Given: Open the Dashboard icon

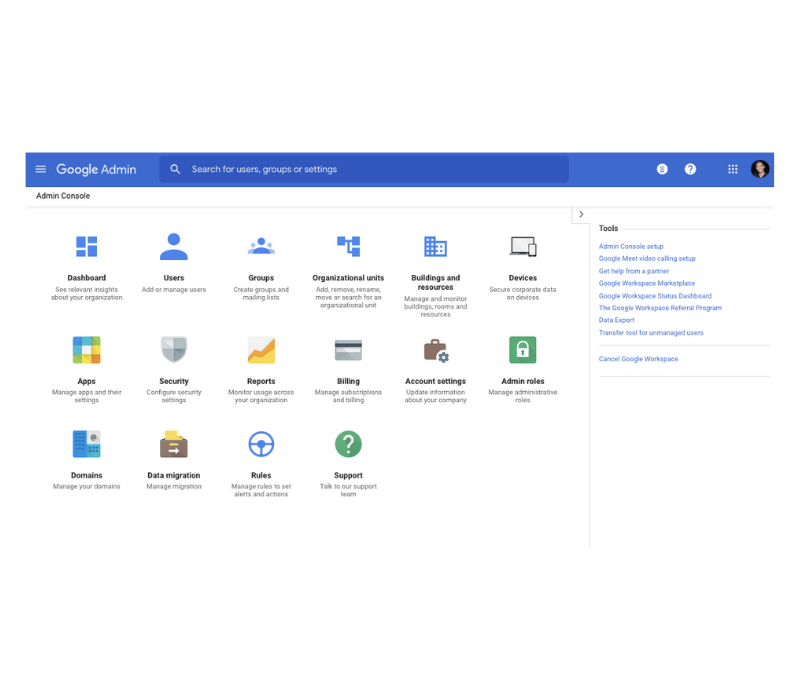Looking at the screenshot, I should [87, 246].
